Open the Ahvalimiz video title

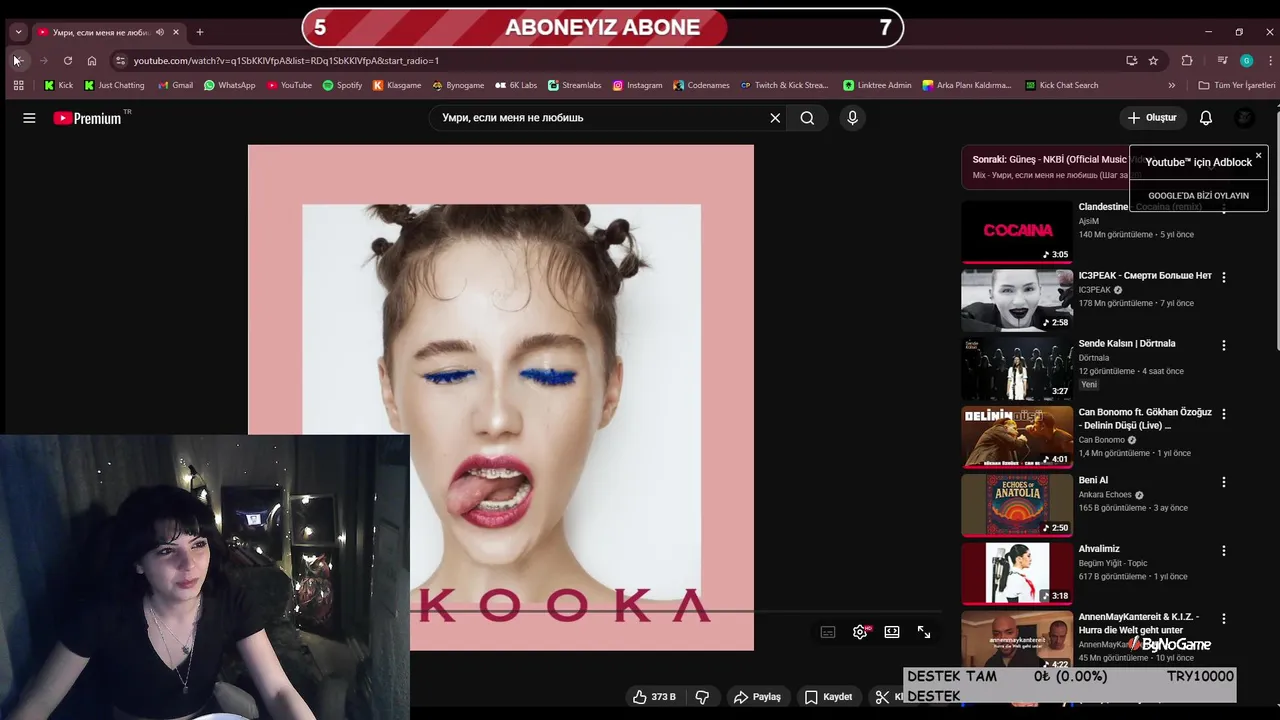click(1098, 549)
